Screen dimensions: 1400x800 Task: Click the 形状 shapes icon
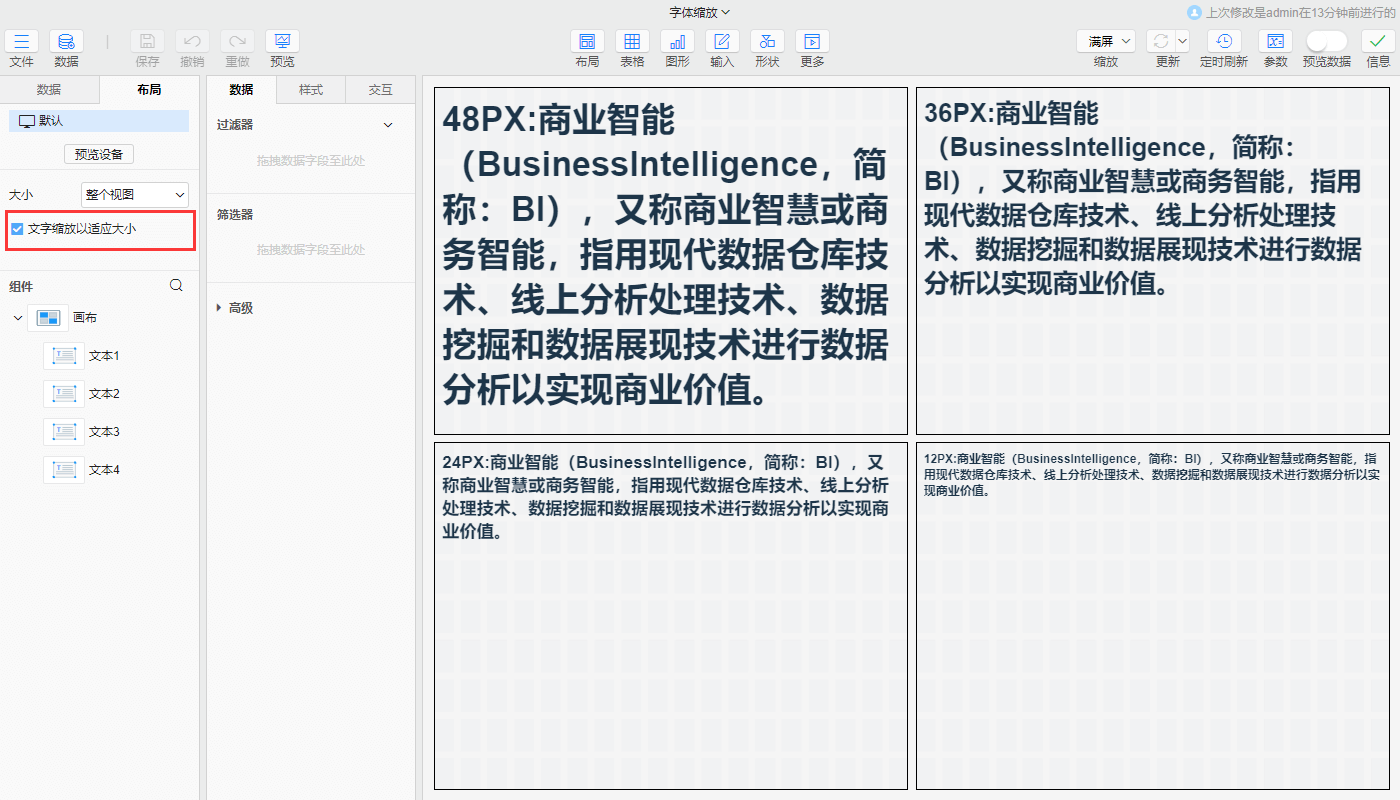pyautogui.click(x=767, y=41)
